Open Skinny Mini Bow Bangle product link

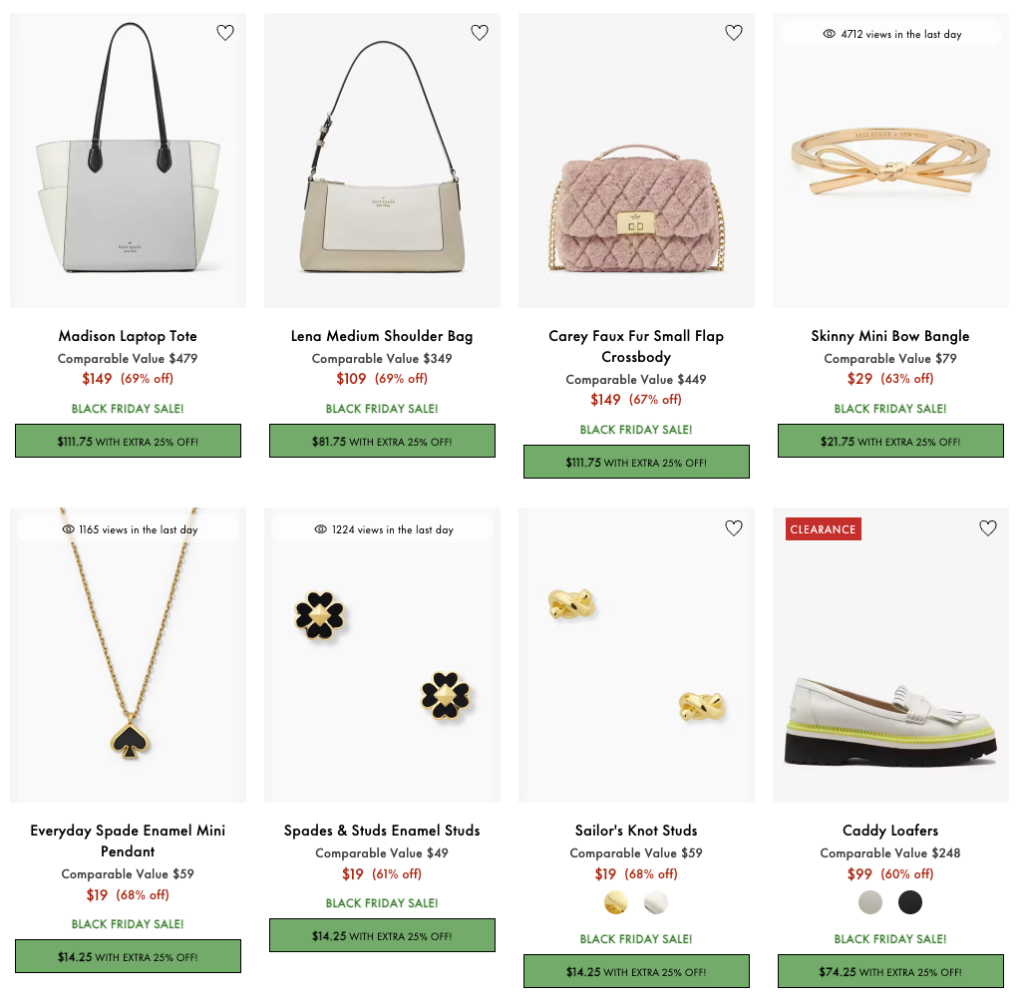coord(890,336)
